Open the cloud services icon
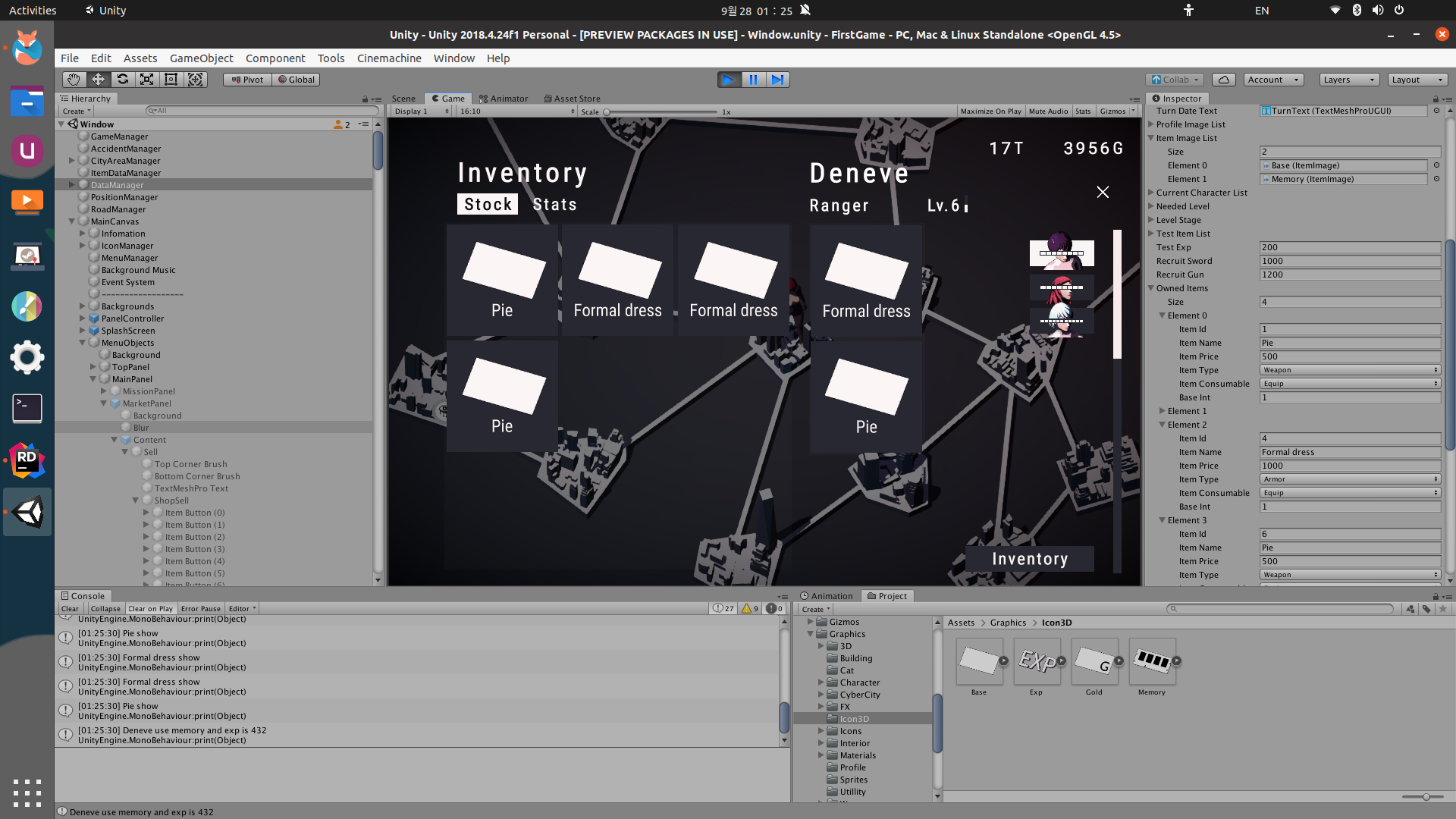 (1223, 80)
